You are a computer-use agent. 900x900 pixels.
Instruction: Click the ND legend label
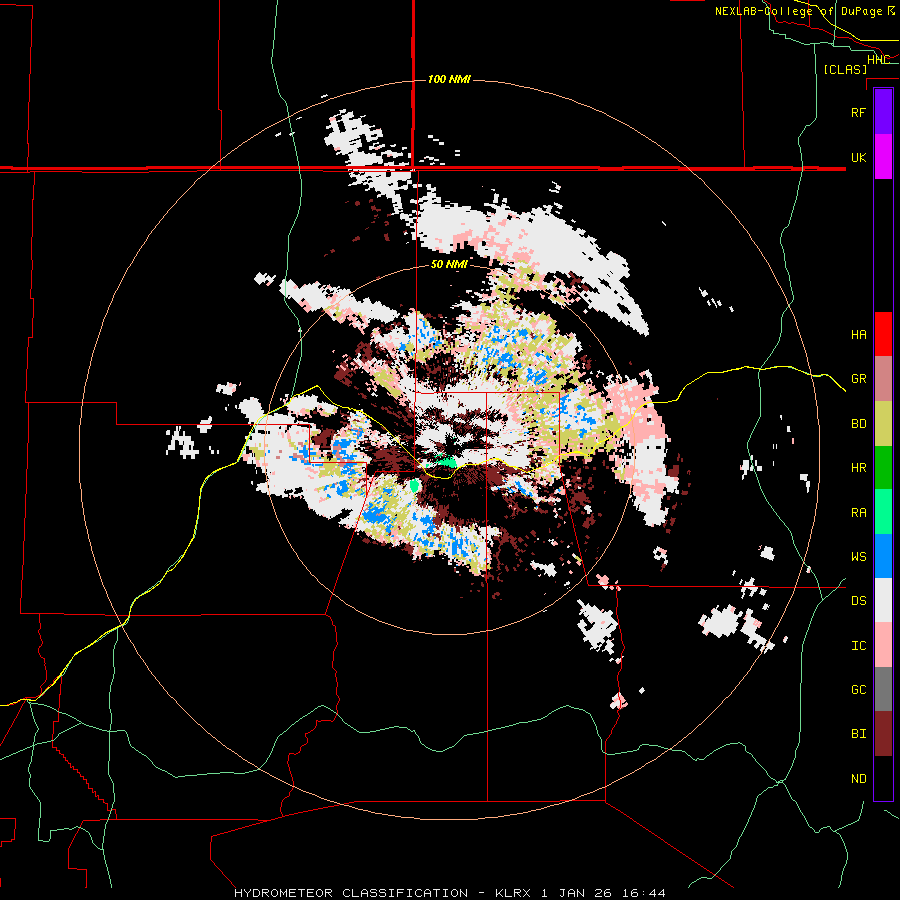(858, 779)
